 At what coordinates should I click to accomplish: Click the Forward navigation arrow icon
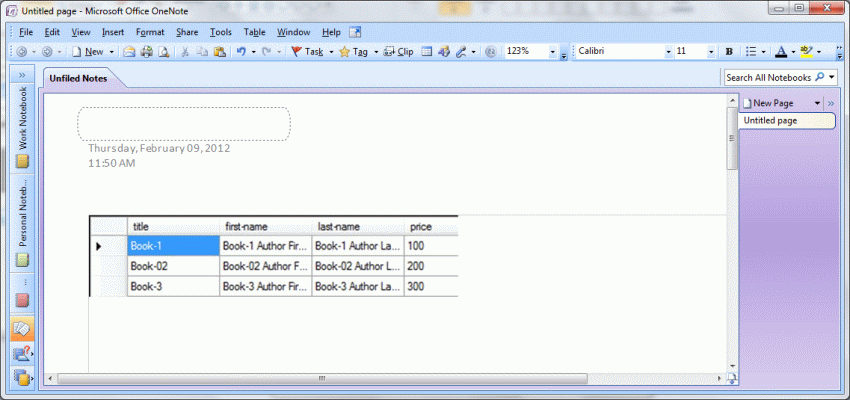coord(47,51)
